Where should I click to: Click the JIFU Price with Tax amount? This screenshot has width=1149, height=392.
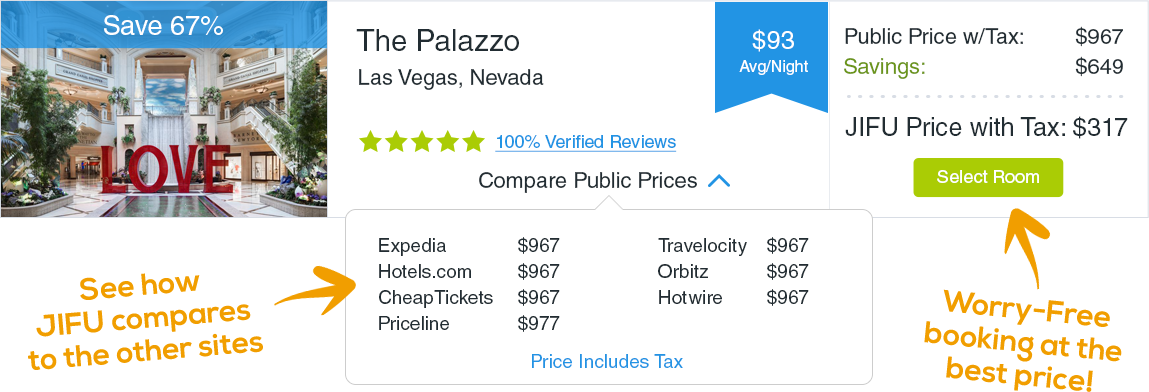click(1100, 127)
